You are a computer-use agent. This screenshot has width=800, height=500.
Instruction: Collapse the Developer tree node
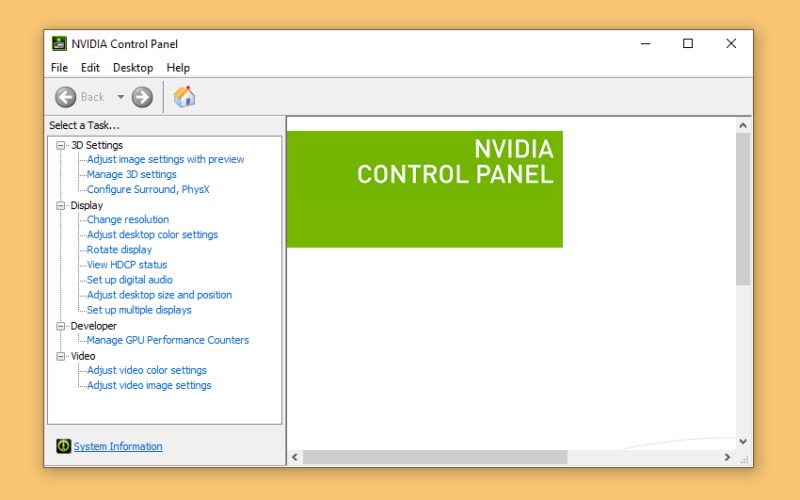(x=61, y=326)
